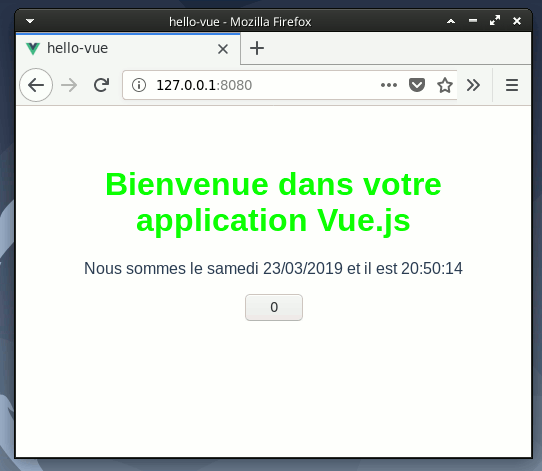Viewport: 542px width, 471px height.
Task: Reload the current page
Action: [x=102, y=85]
